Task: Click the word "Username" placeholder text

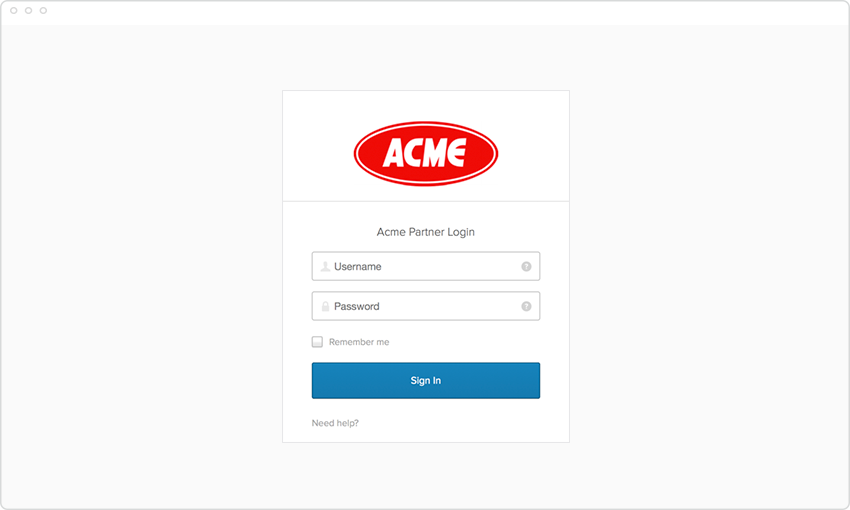Action: click(358, 266)
